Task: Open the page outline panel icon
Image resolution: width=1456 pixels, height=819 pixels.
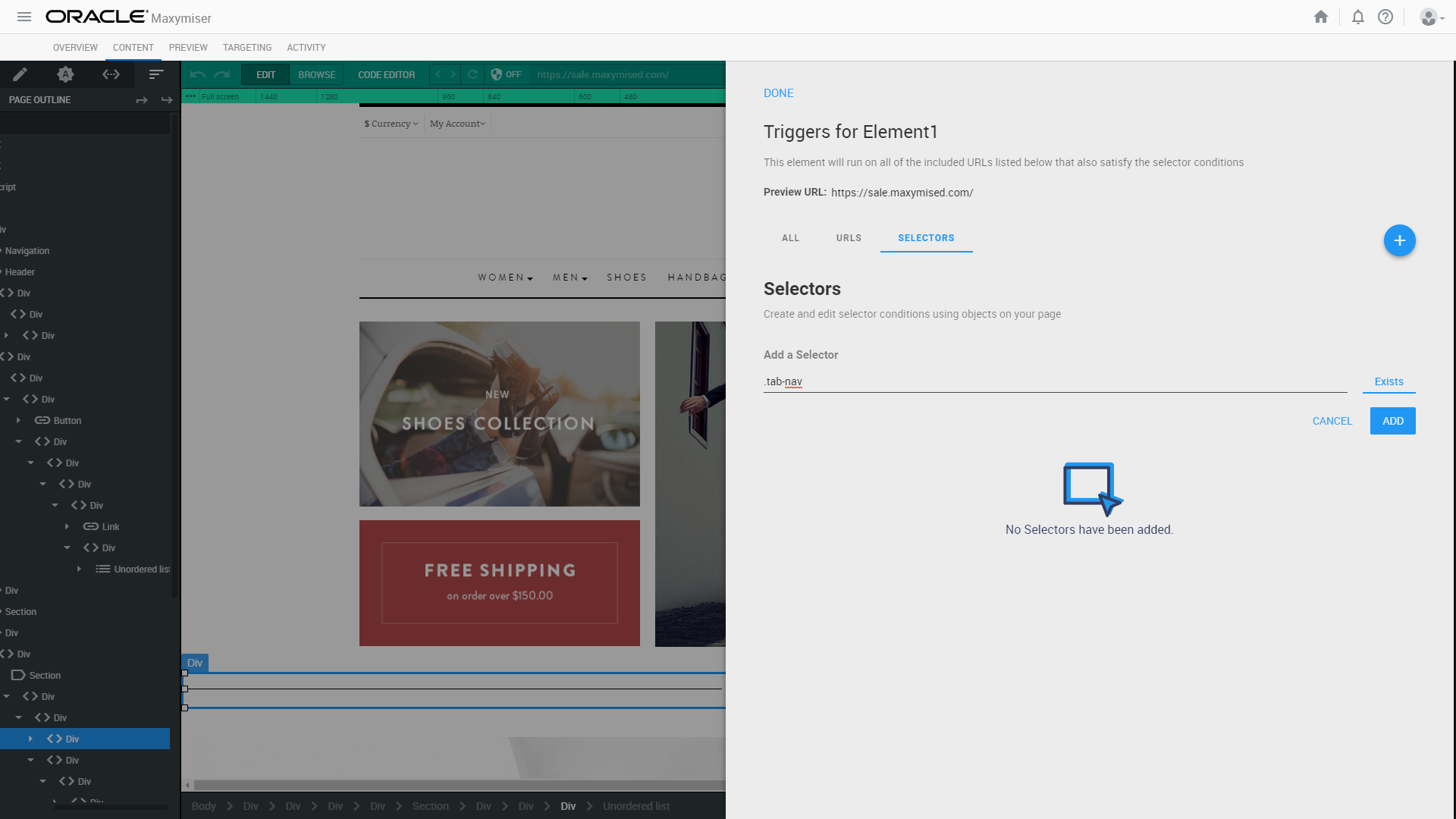Action: point(156,74)
